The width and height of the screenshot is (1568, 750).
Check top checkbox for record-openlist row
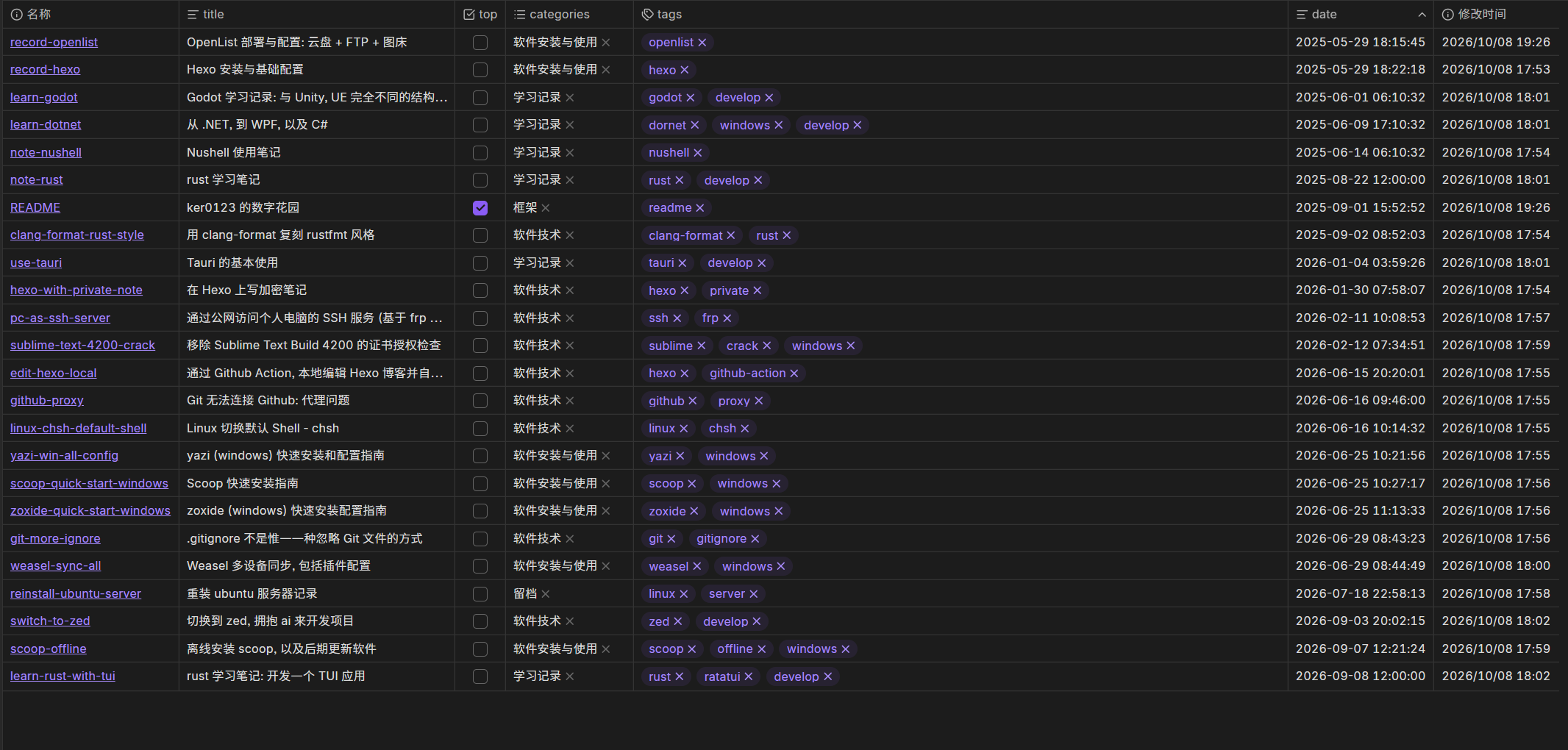pos(480,43)
